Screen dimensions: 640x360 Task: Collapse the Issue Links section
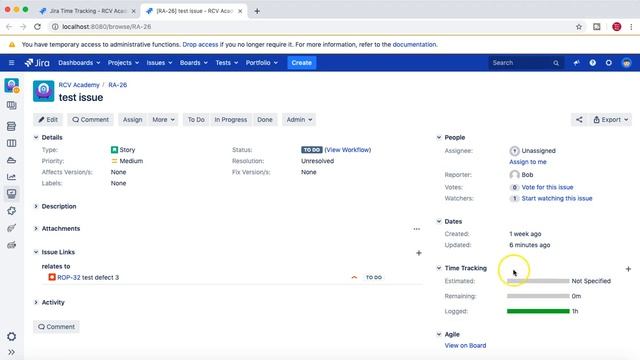coord(36,252)
